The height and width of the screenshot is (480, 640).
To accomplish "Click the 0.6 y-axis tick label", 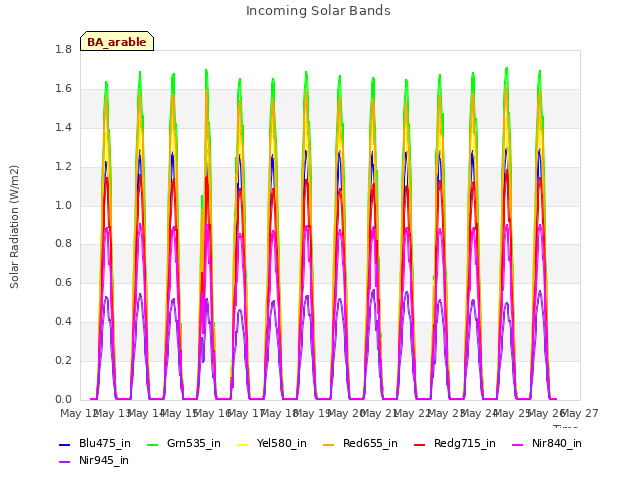I will click(x=63, y=282).
